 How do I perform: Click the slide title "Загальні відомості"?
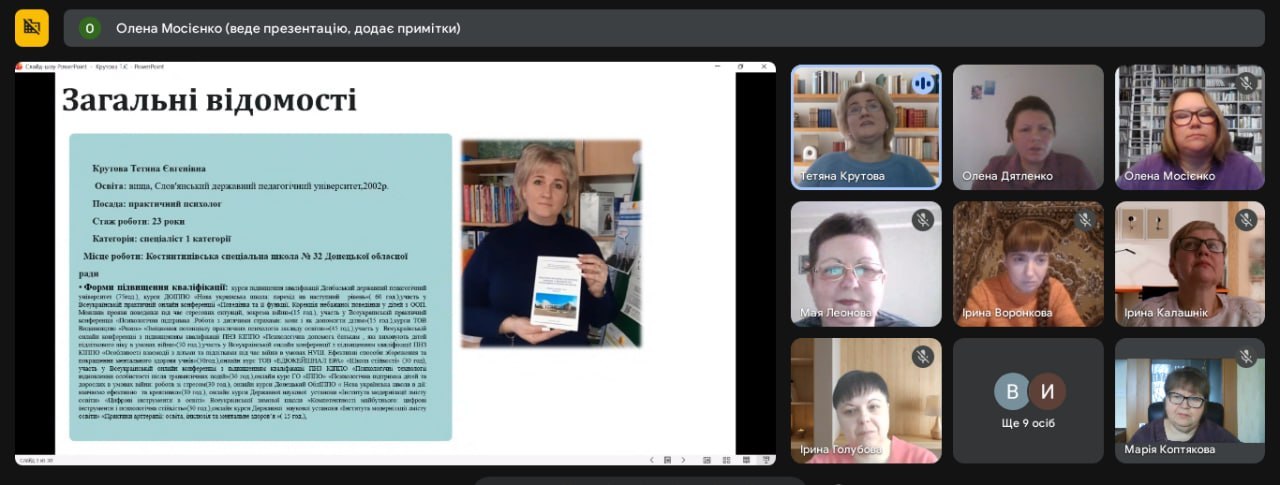(x=209, y=100)
